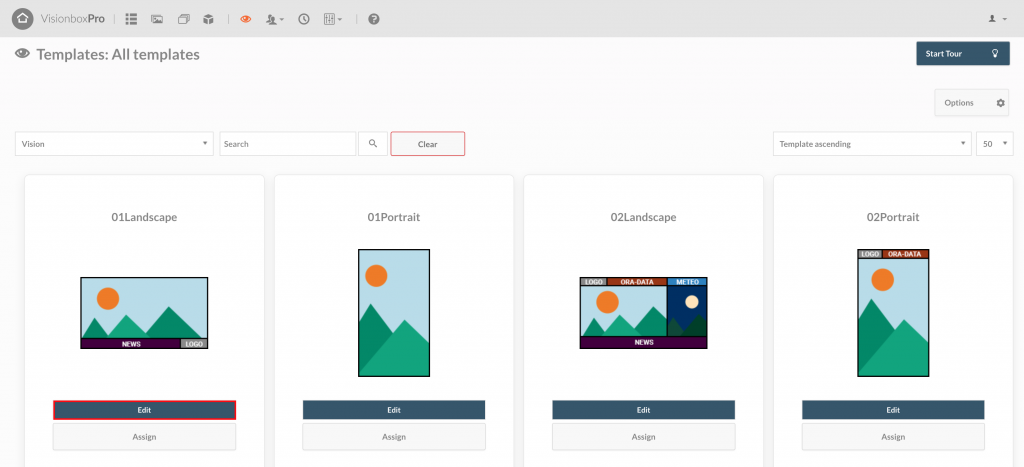Click the 01Landscape preview thumbnail
Image resolution: width=1024 pixels, height=467 pixels.
pyautogui.click(x=144, y=313)
